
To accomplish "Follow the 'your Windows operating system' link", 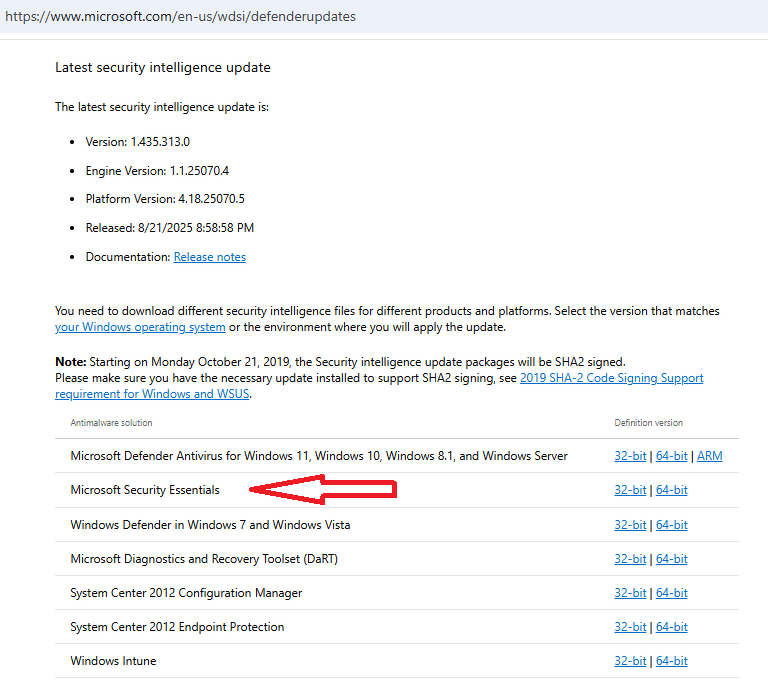I will tap(140, 327).
